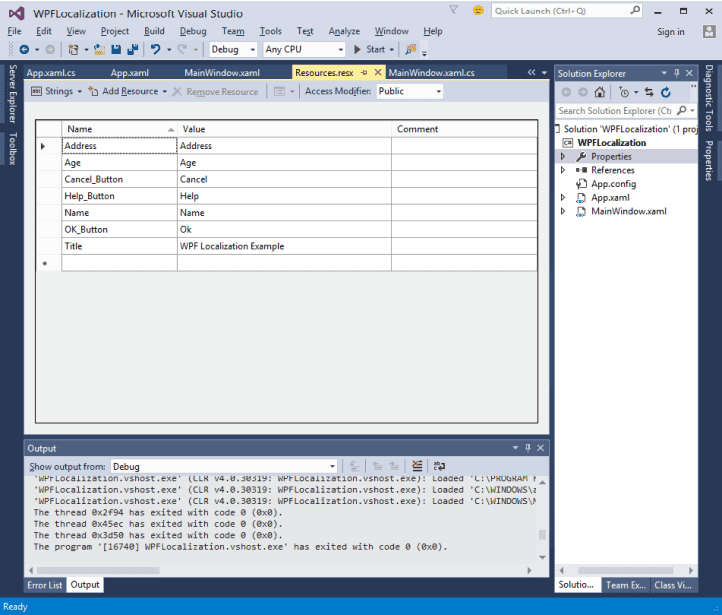Click the References node icon
The height and width of the screenshot is (615, 722).
coord(581,170)
